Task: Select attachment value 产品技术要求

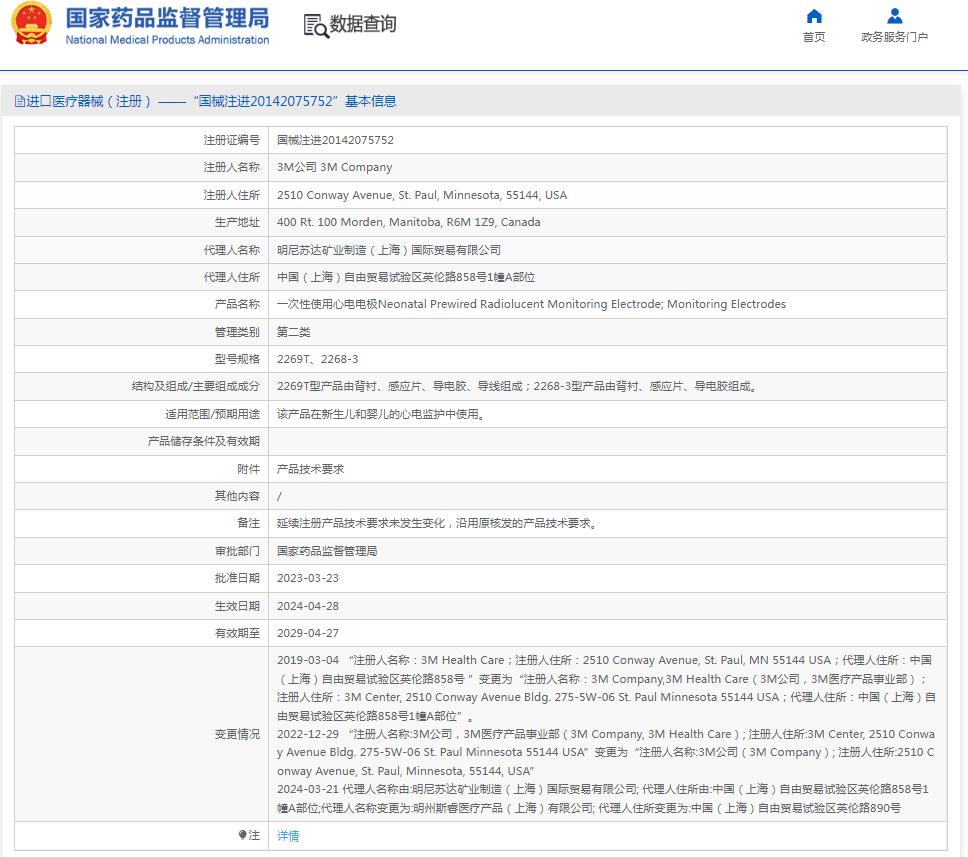Action: pyautogui.click(x=311, y=469)
